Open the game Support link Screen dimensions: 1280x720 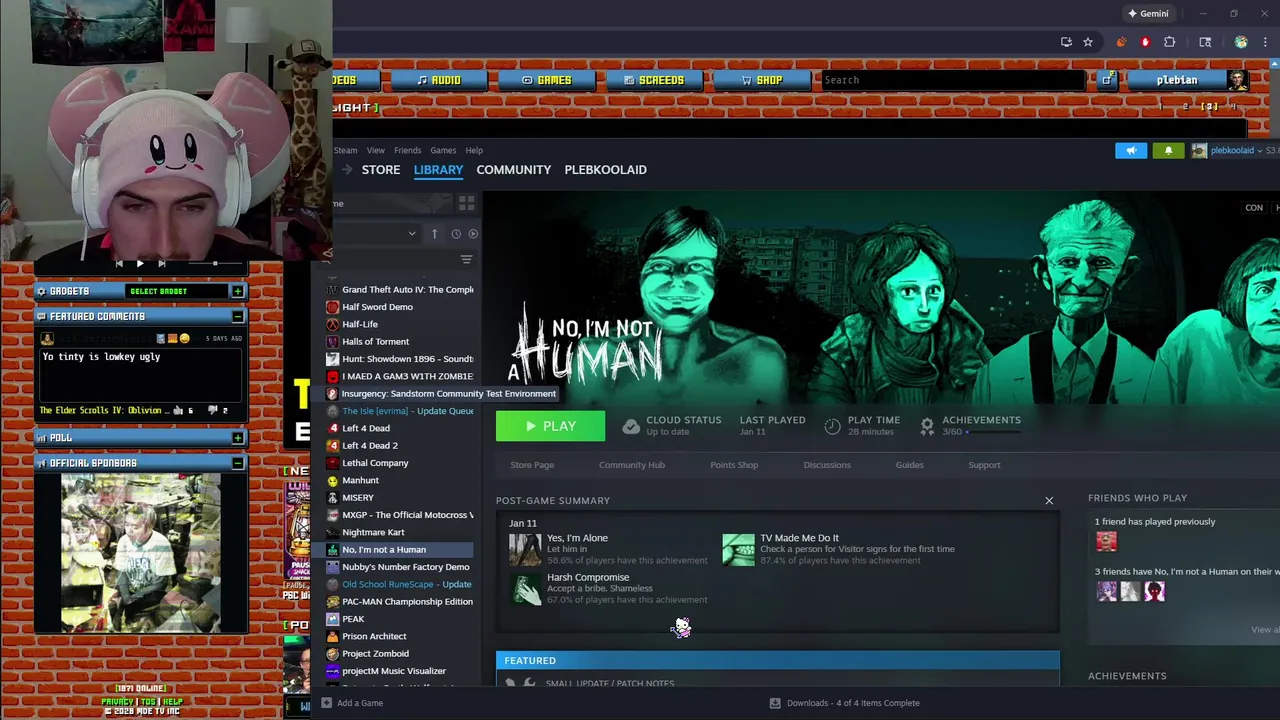click(984, 465)
